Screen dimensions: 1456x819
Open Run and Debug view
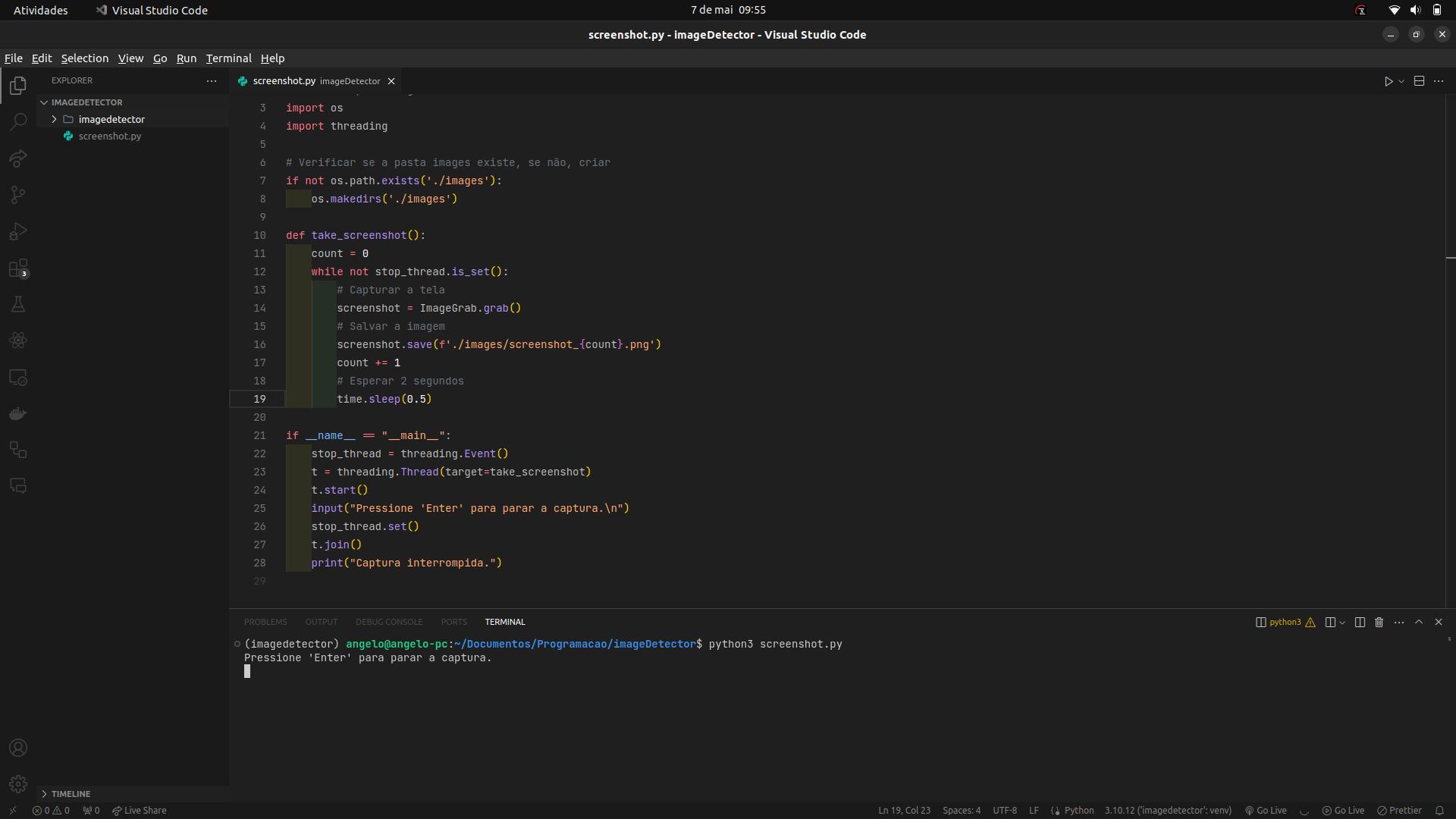click(18, 231)
